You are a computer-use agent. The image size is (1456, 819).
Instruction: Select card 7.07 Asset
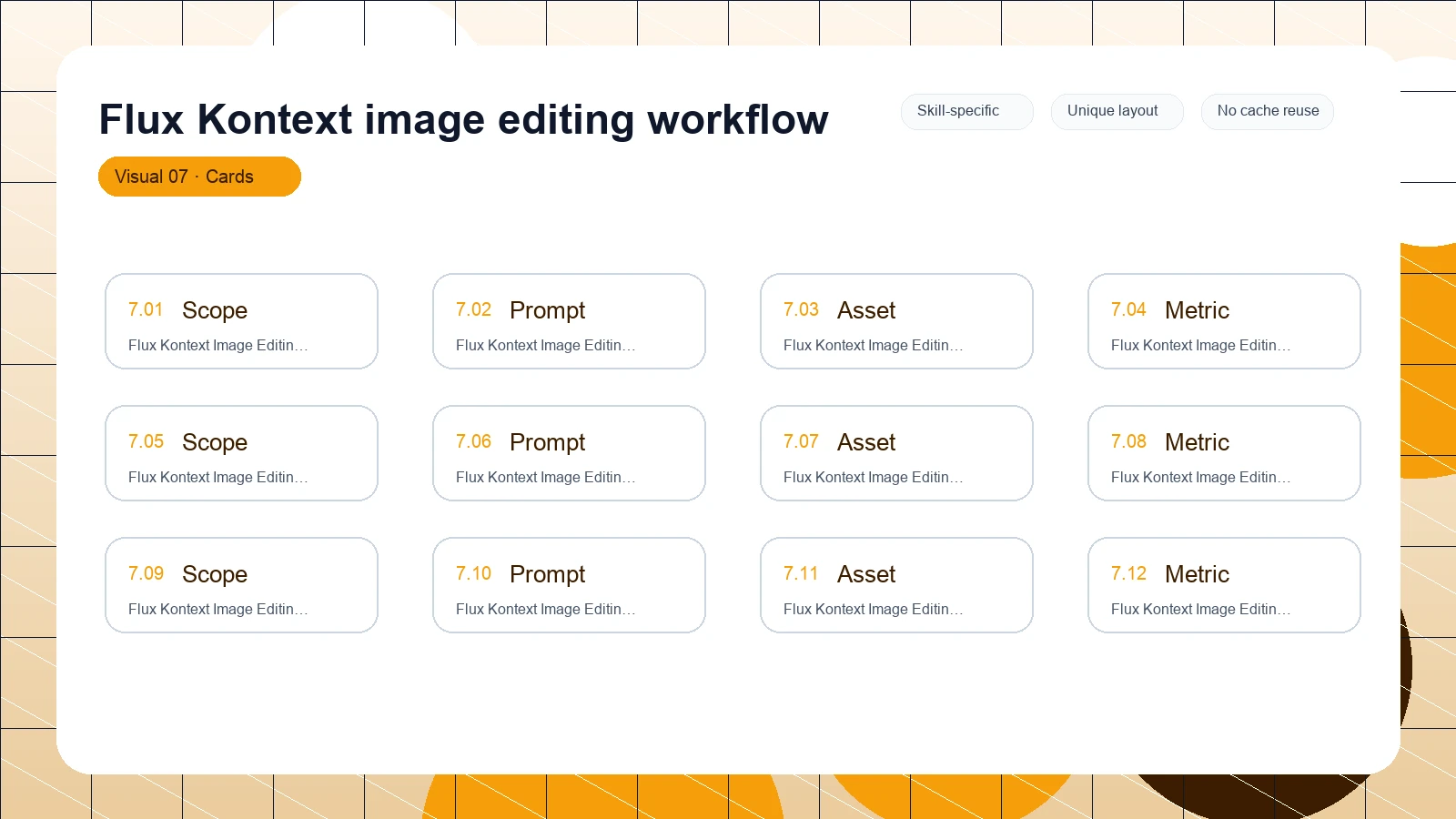tap(896, 453)
